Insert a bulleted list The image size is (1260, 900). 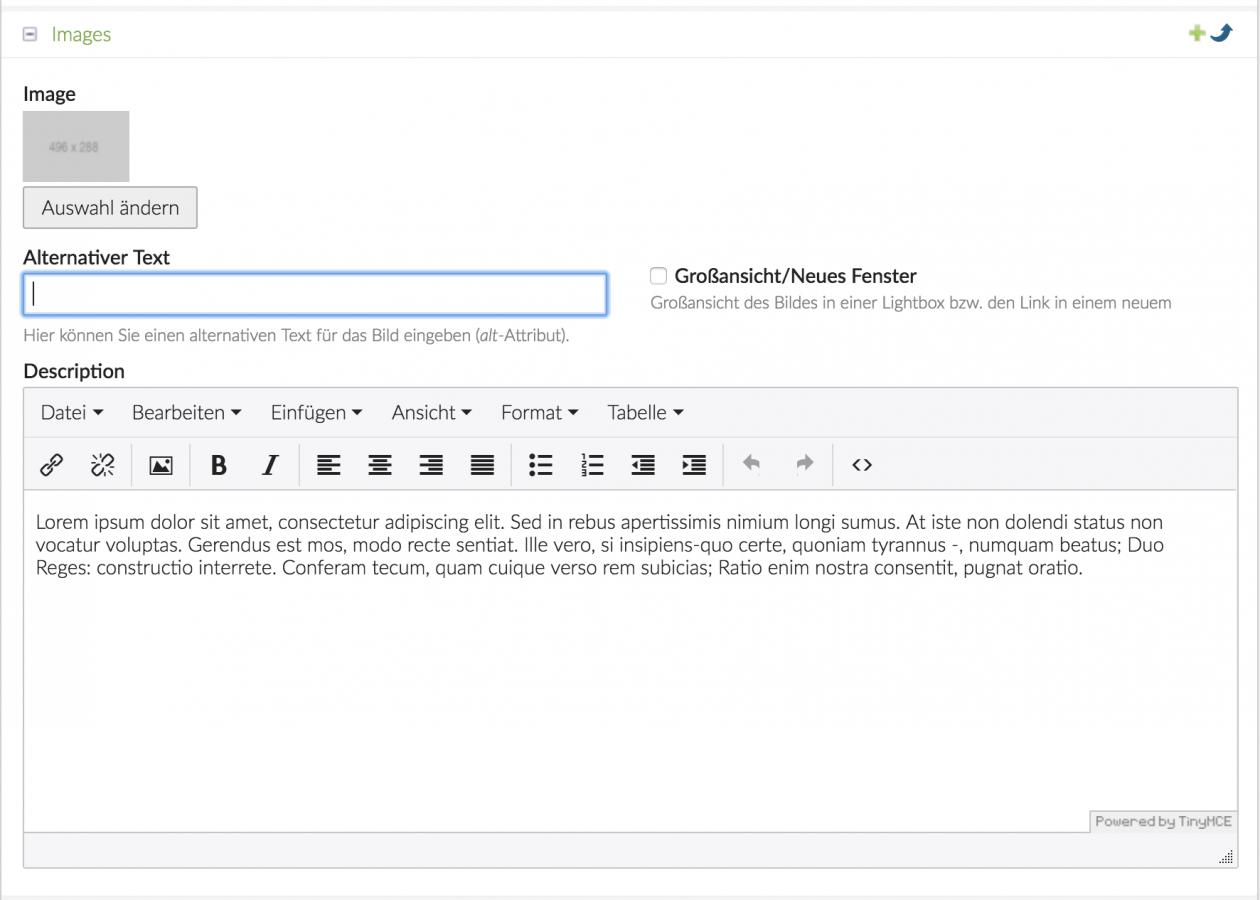pyautogui.click(x=541, y=464)
